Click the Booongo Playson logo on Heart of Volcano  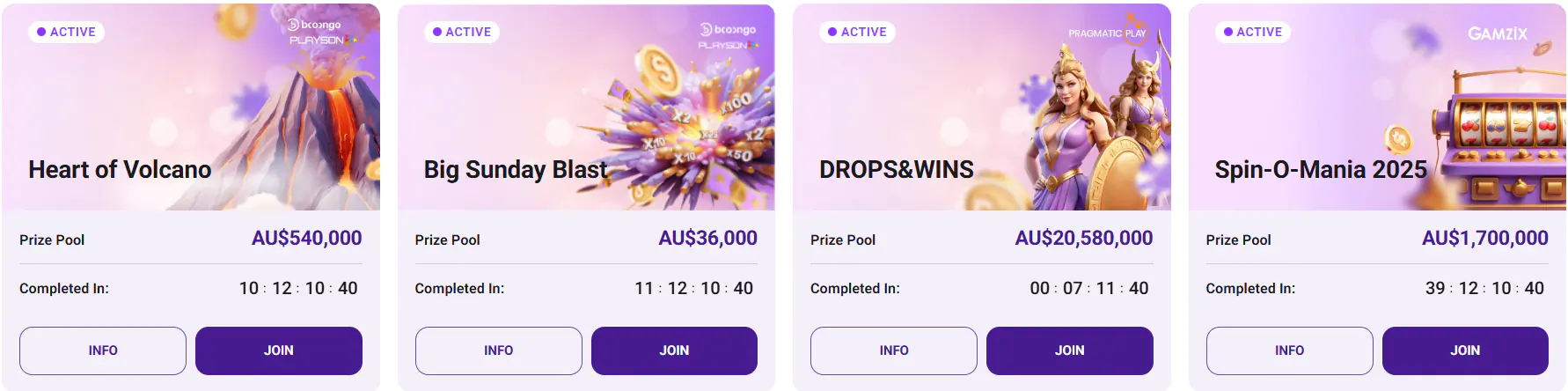point(322,33)
